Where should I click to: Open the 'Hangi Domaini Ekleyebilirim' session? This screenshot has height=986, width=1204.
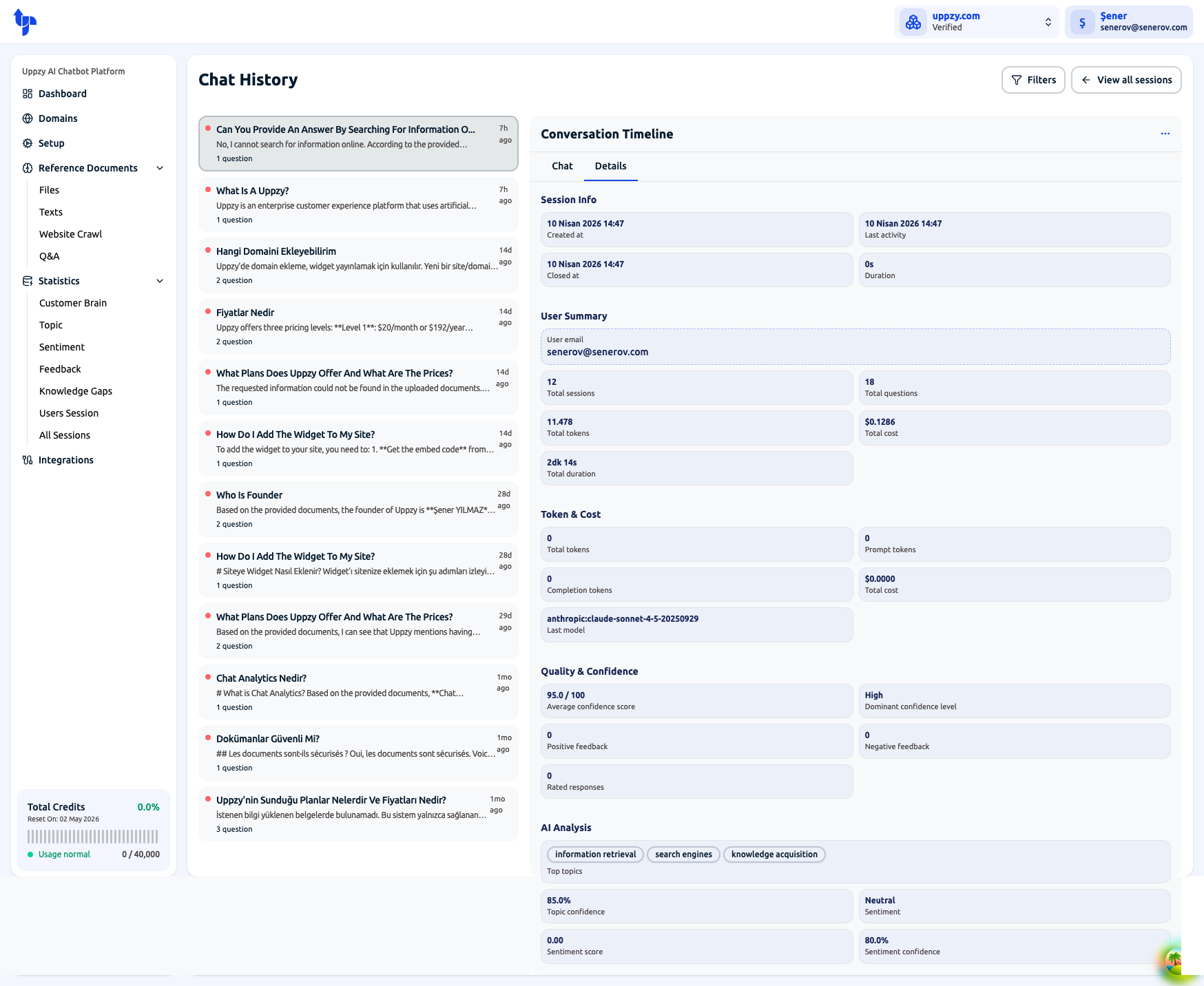358,265
